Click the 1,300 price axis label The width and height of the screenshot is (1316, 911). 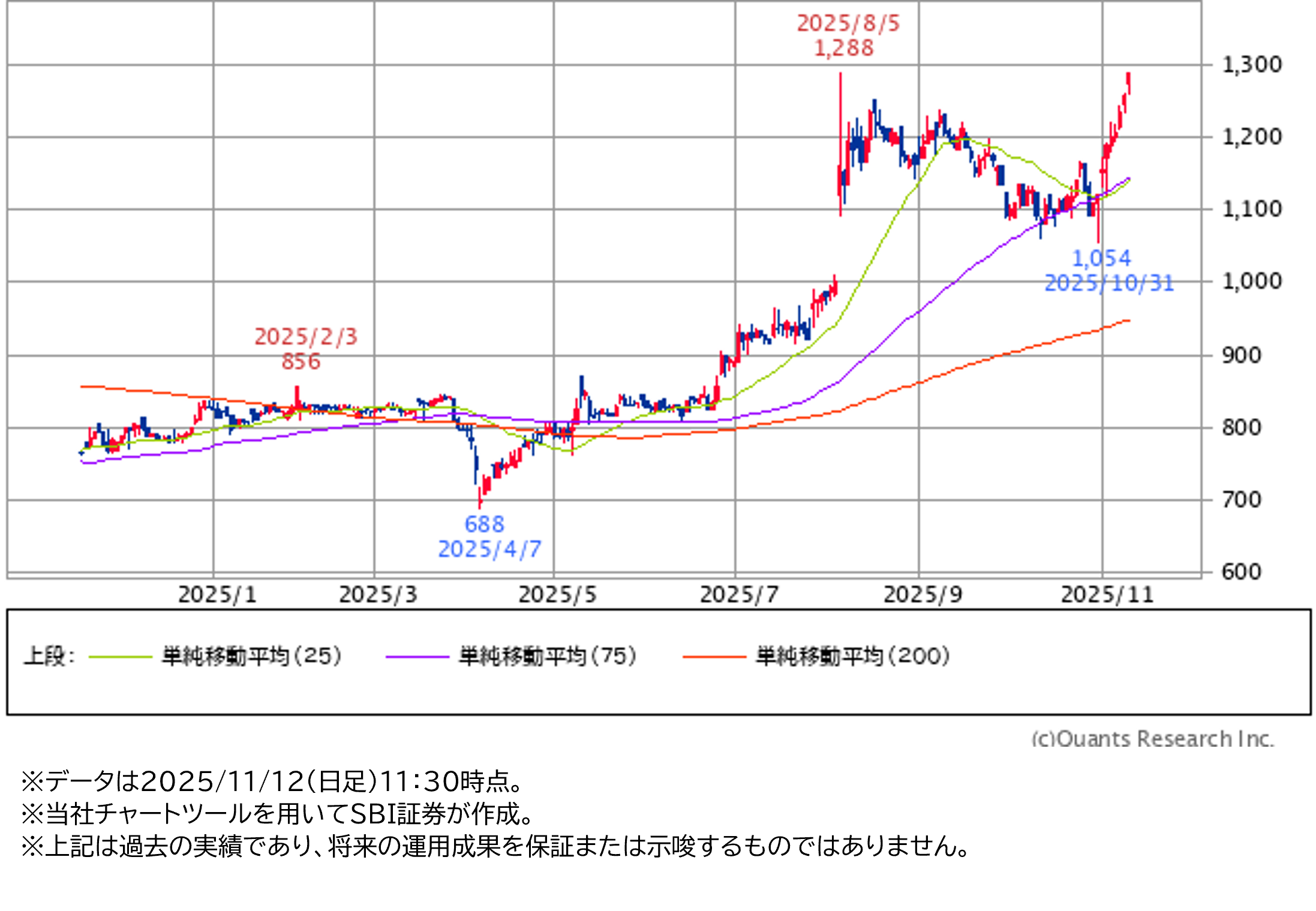pyautogui.click(x=1252, y=65)
